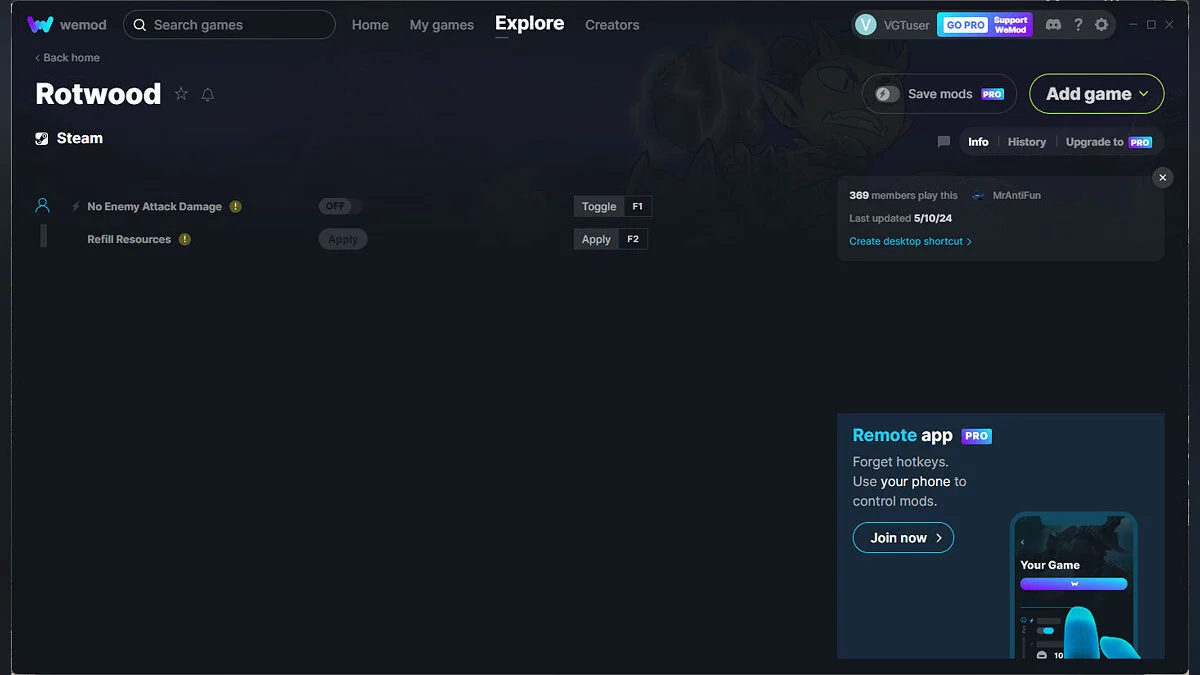Click the Refill Resources label
The width and height of the screenshot is (1200, 675).
129,240
